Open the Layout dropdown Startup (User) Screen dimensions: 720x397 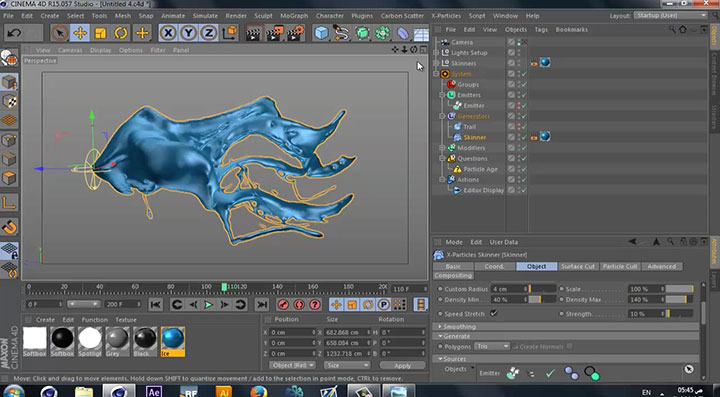670,16
